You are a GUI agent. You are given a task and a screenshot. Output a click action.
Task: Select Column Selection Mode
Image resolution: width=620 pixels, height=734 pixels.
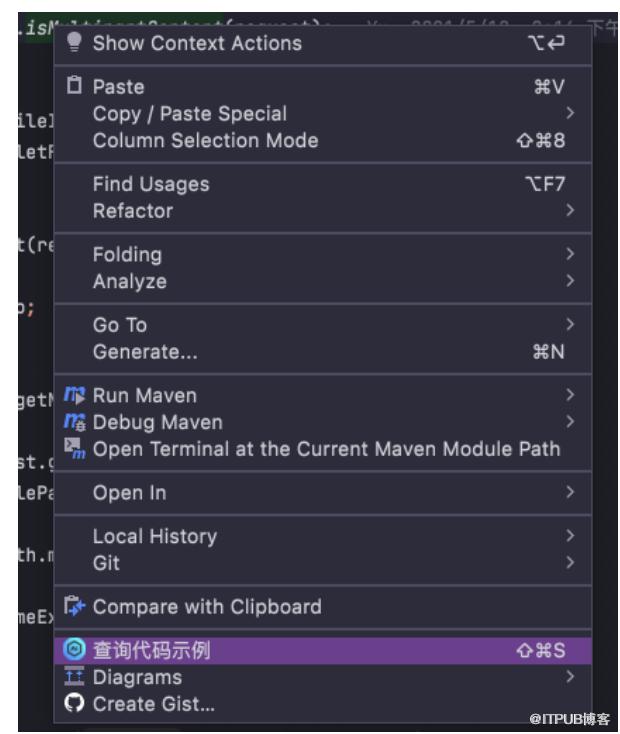tap(205, 141)
